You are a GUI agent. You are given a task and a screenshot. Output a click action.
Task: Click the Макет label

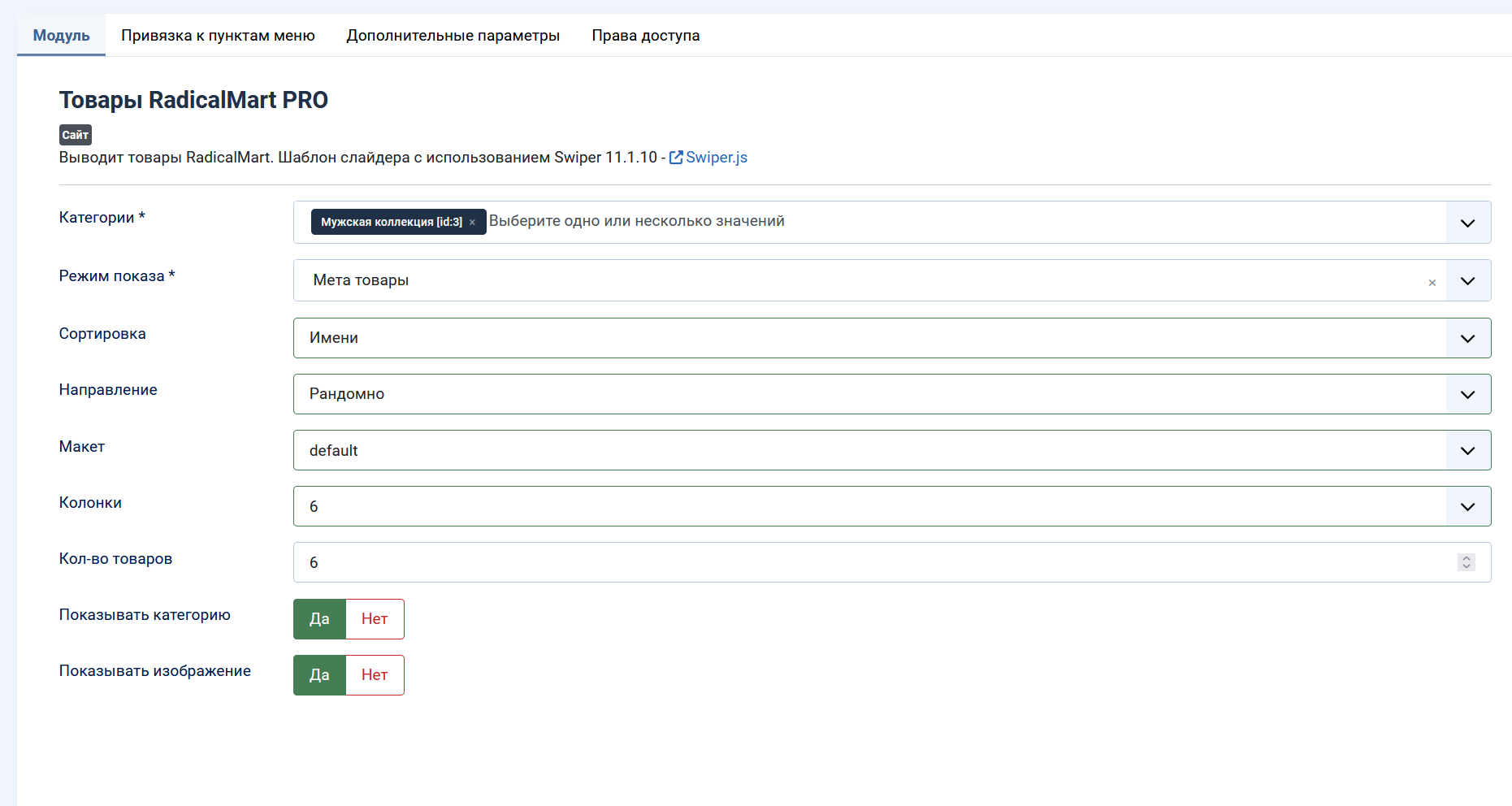(82, 447)
